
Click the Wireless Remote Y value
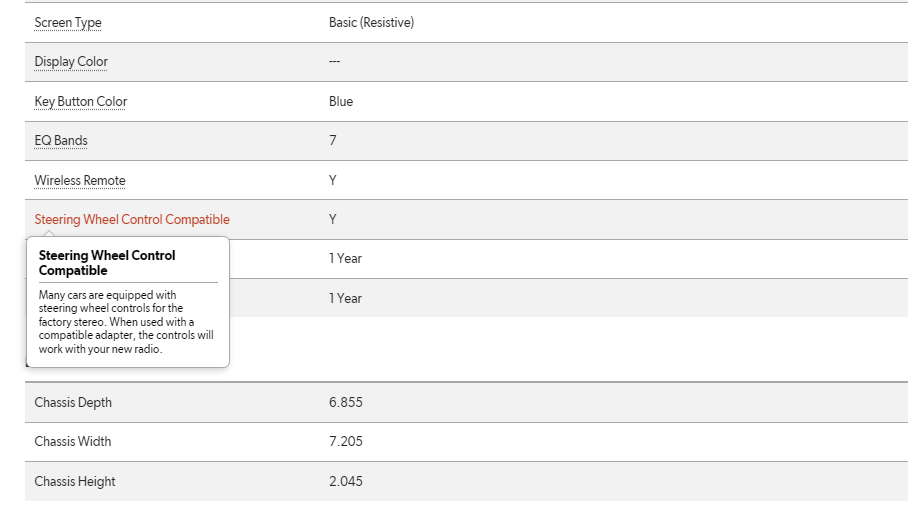pyautogui.click(x=333, y=181)
